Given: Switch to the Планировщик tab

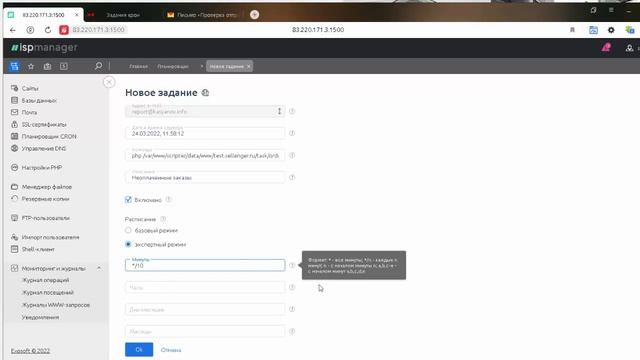Looking at the screenshot, I should [173, 66].
